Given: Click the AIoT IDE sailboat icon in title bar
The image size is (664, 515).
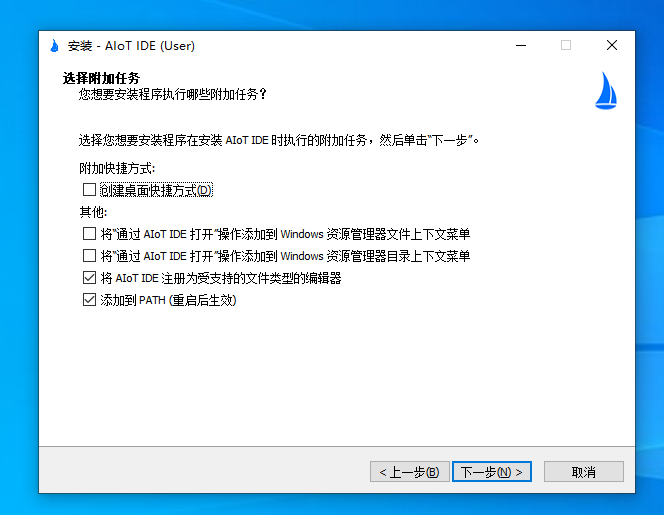Looking at the screenshot, I should tap(54, 45).
